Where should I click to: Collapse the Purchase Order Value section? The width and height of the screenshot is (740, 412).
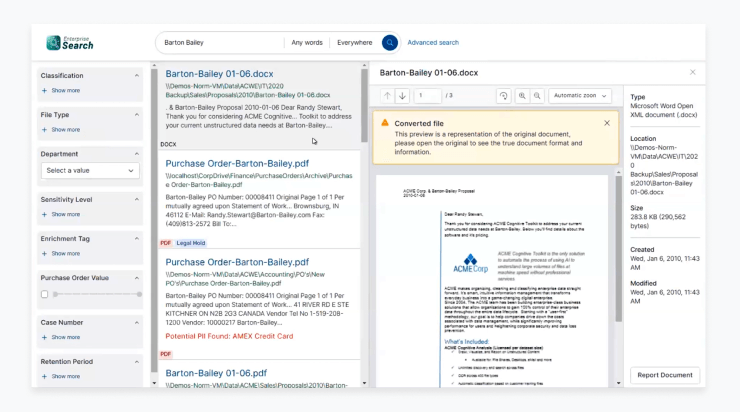pos(136,278)
